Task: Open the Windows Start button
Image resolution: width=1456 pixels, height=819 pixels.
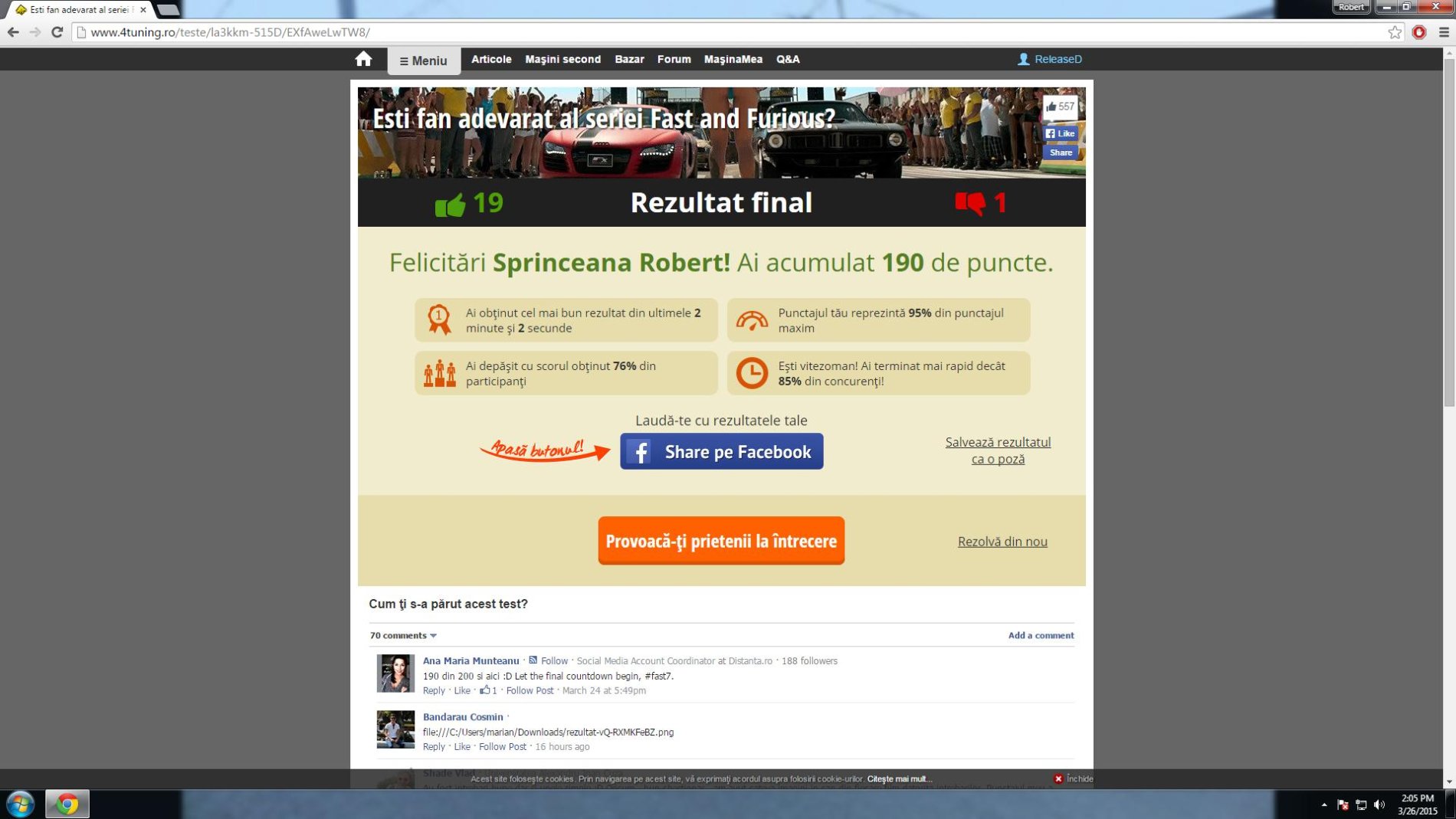Action: (x=20, y=804)
